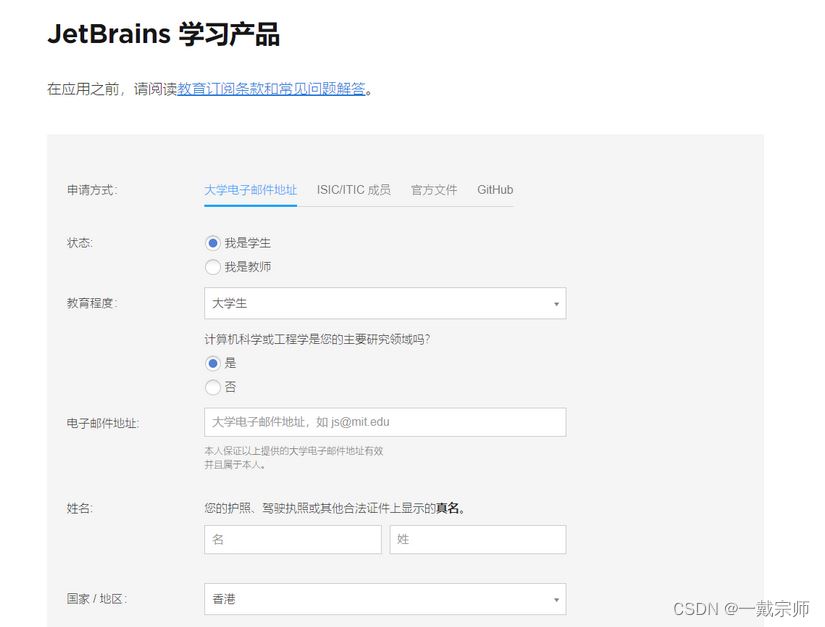Switch to the ISIC/ITIC 成员 tab
This screenshot has width=825, height=627.
tap(354, 190)
